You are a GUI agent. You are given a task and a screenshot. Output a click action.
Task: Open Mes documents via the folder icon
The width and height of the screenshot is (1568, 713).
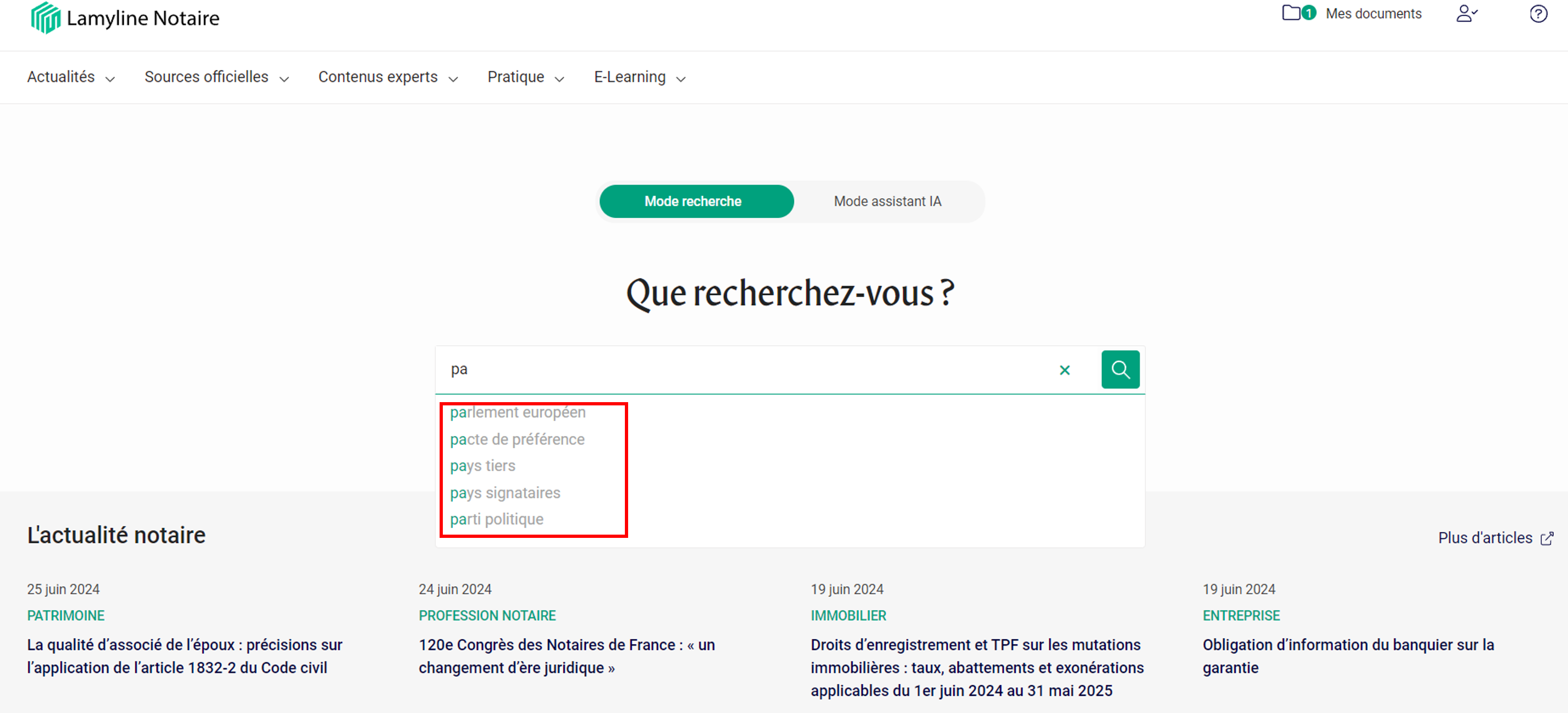point(1291,13)
